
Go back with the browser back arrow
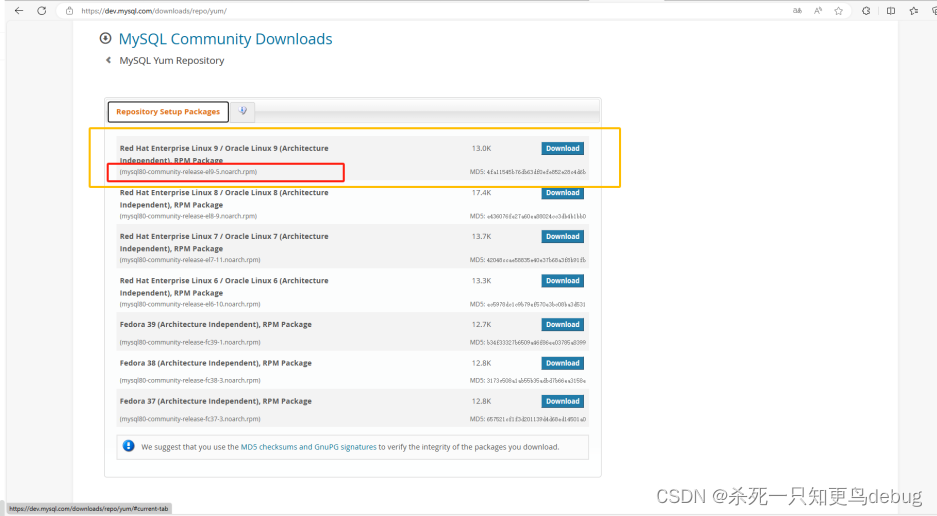(x=19, y=11)
